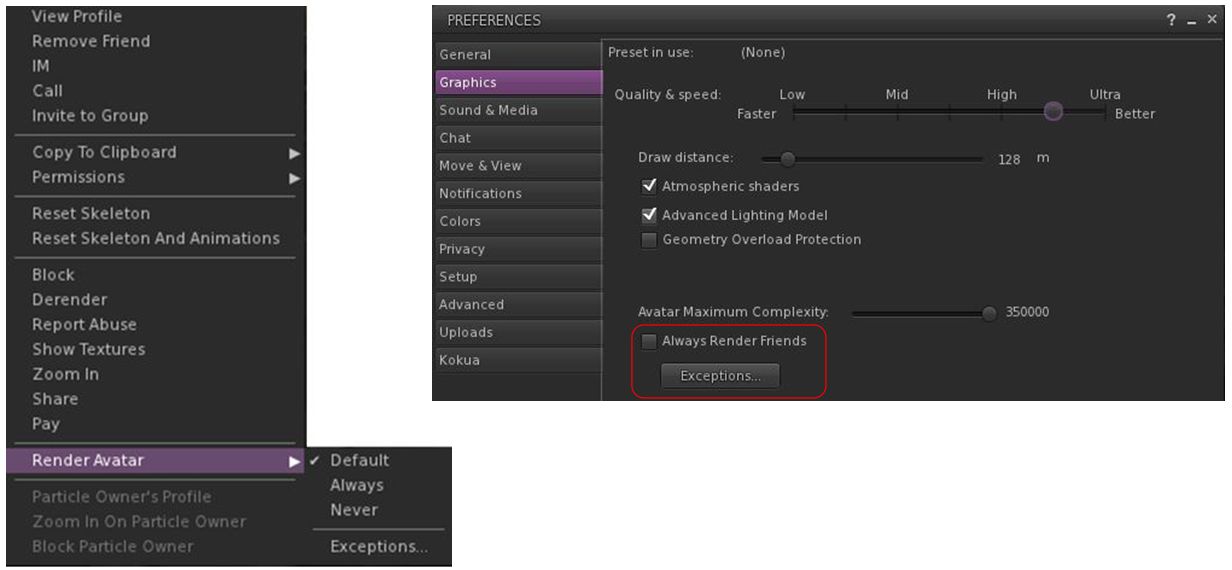The image size is (1232, 570).
Task: Enable the Atmospheric shaders checkbox
Action: pyautogui.click(x=650, y=186)
